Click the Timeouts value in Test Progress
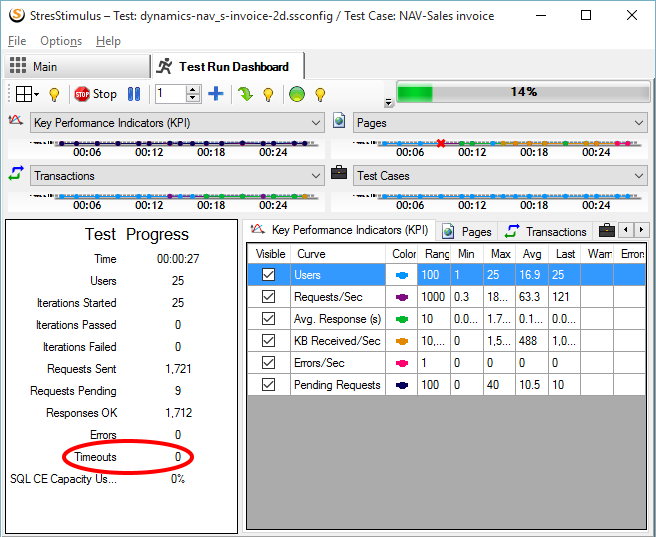This screenshot has height=537, width=656. (178, 457)
